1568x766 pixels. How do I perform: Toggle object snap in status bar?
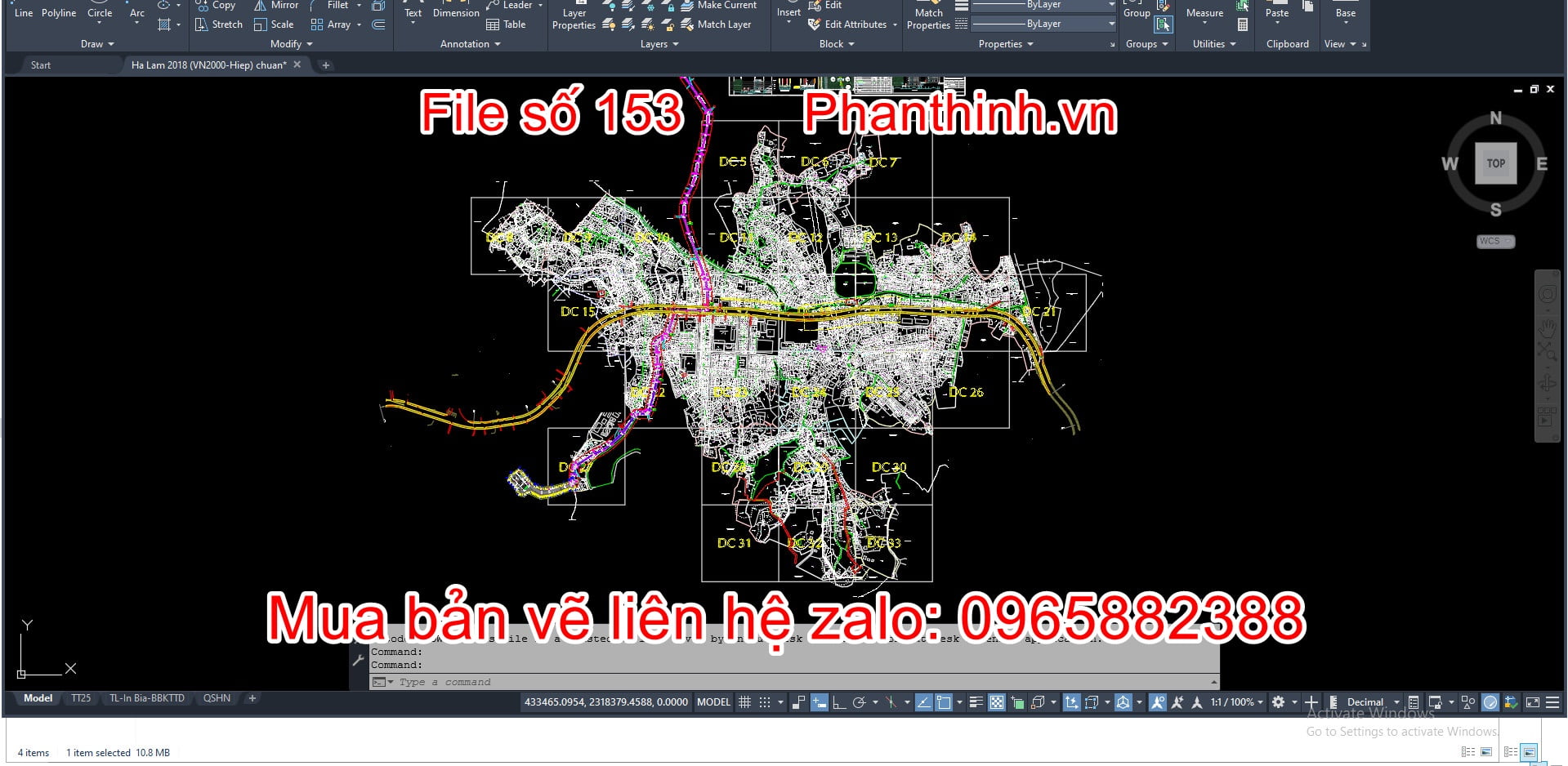coord(944,701)
